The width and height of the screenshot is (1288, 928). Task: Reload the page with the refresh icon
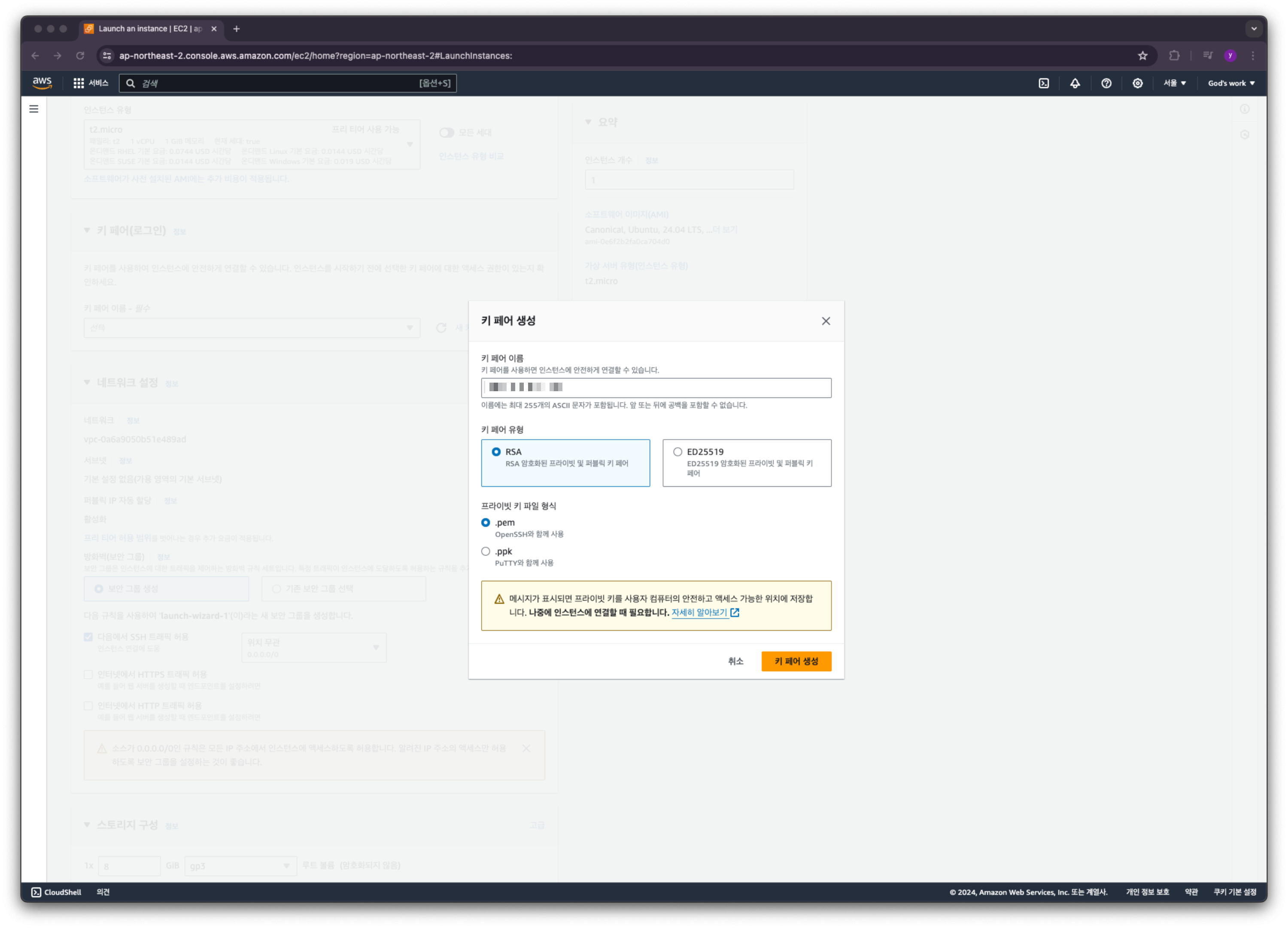80,56
